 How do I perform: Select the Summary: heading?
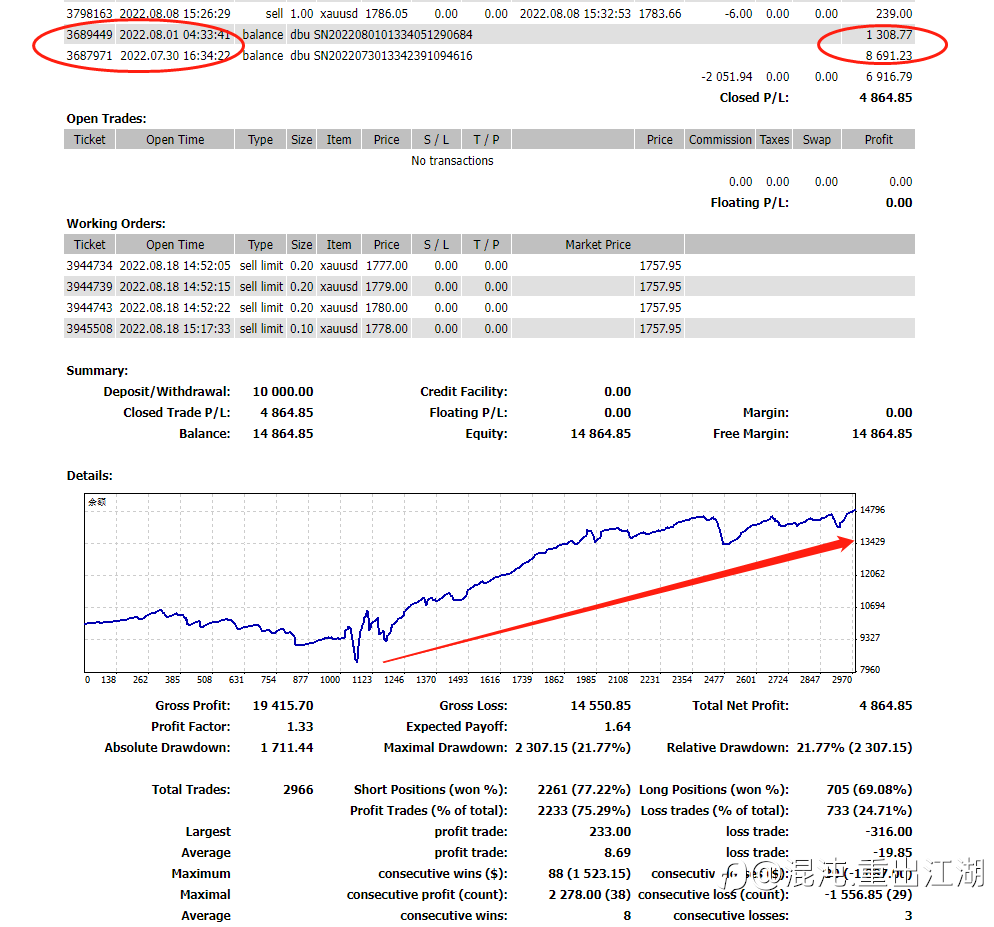pos(97,370)
